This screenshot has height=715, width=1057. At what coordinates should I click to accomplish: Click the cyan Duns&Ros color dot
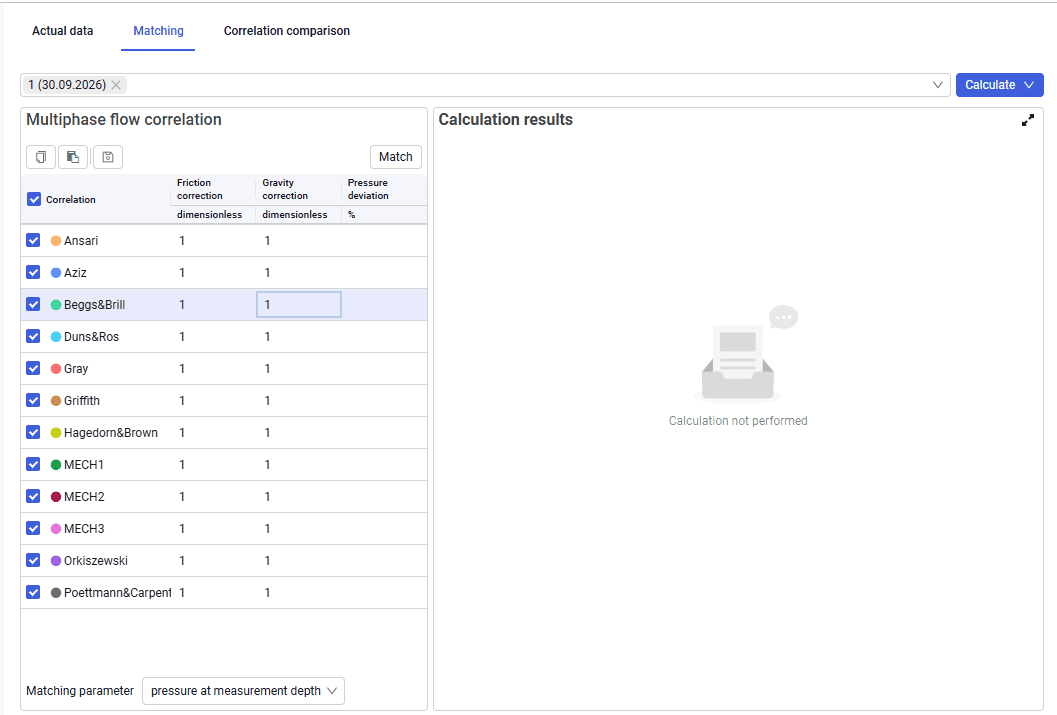pyautogui.click(x=56, y=337)
